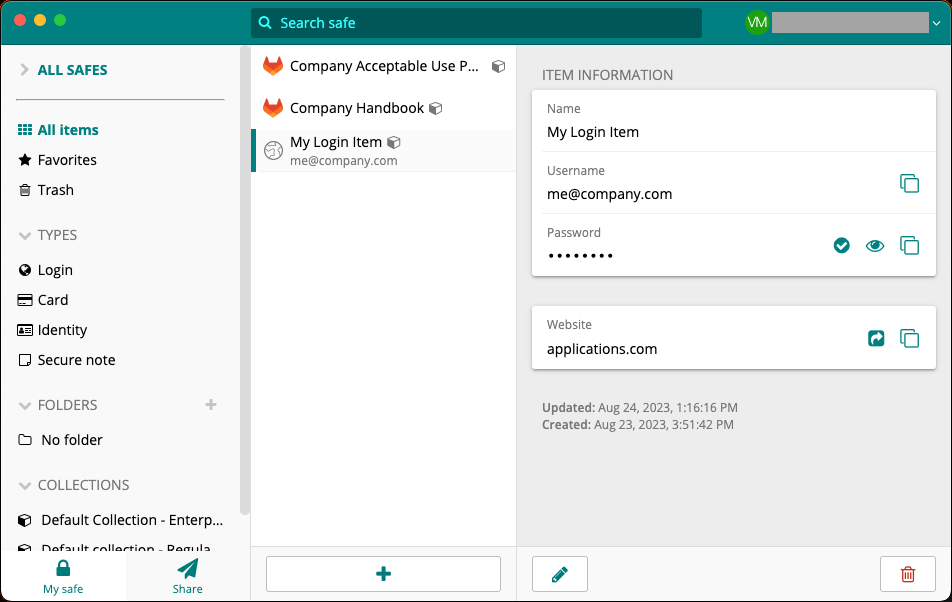This screenshot has height=602, width=952.
Task: Click the pencil edit item button
Action: pos(559,574)
